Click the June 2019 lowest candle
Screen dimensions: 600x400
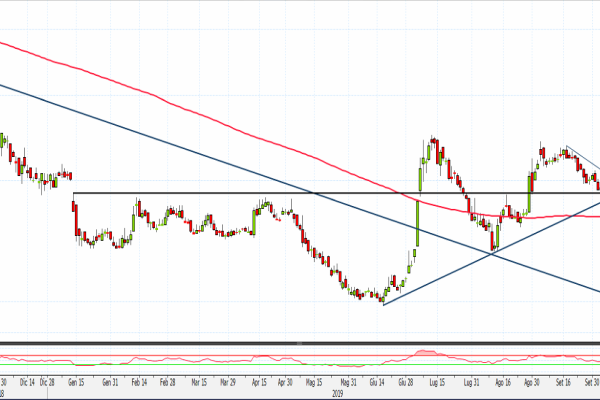point(383,297)
